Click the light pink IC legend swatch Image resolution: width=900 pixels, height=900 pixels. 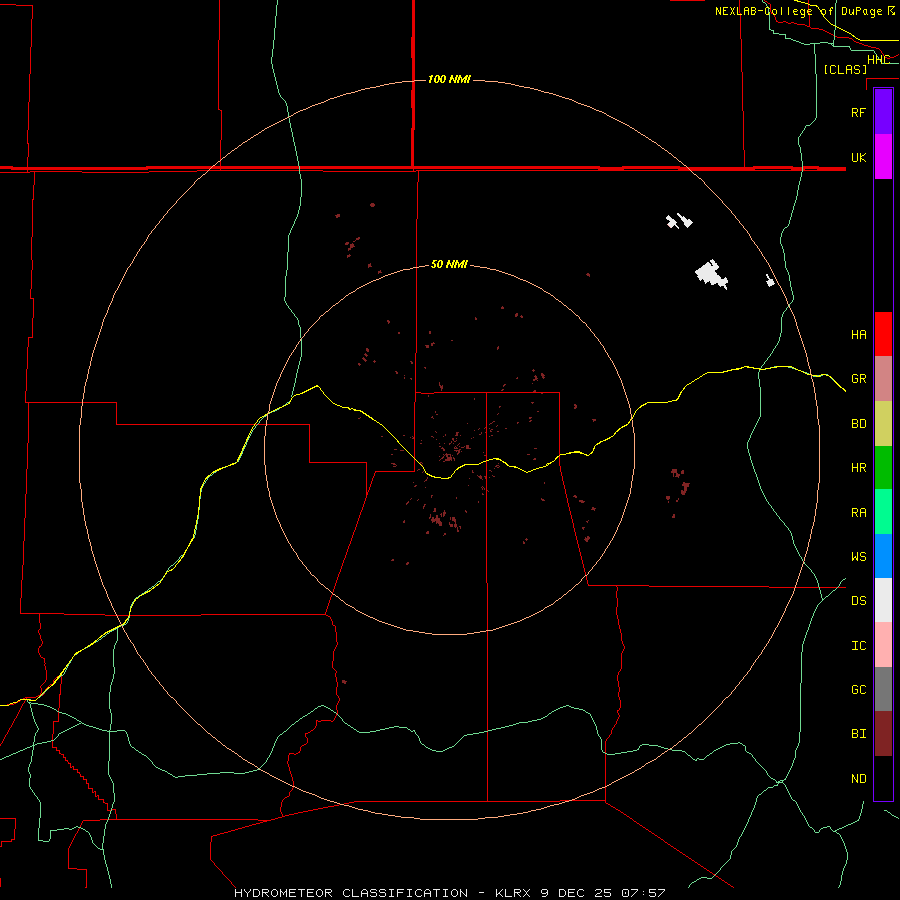coord(883,645)
